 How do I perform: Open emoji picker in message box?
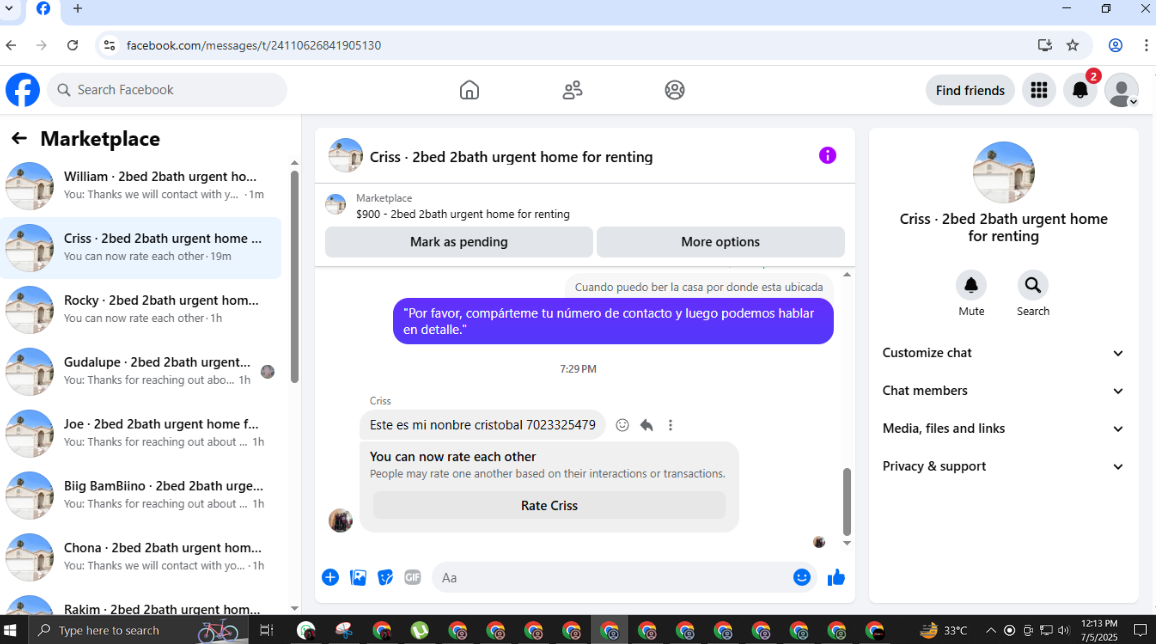coord(801,578)
